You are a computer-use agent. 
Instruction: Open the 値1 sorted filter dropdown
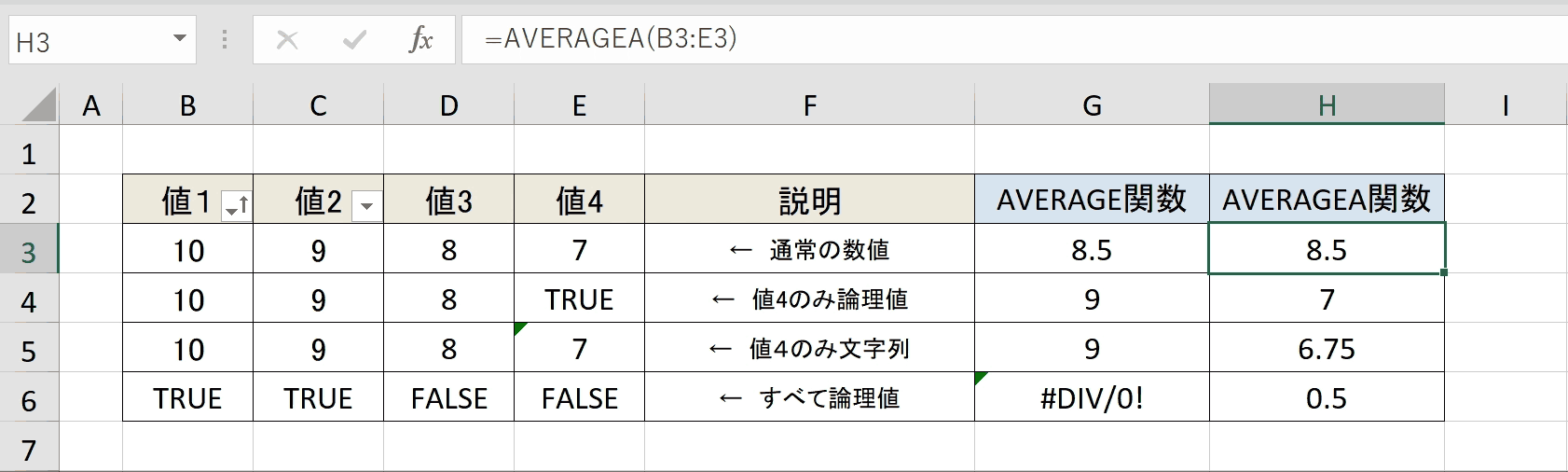(x=237, y=206)
